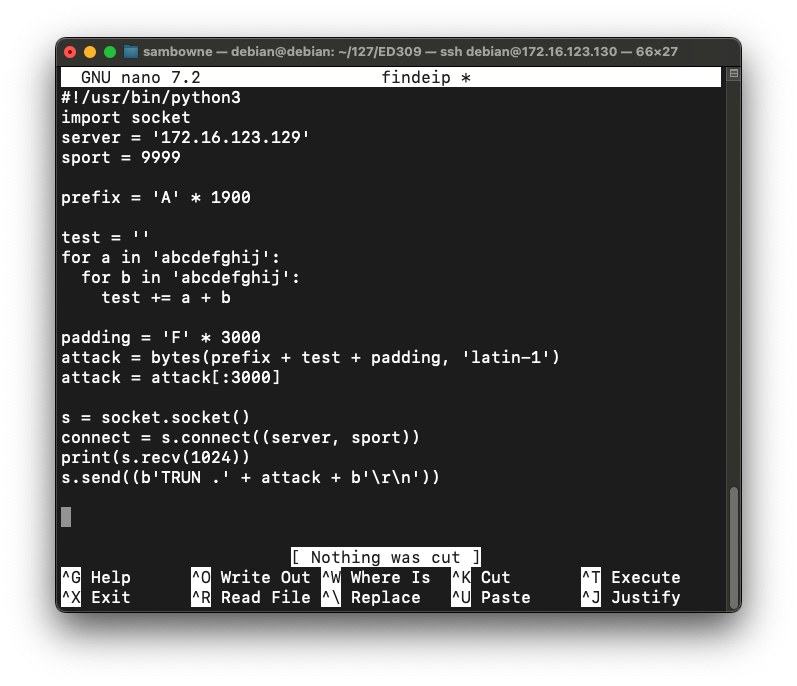Click the 'attack = bytes(...)' line

(x=311, y=357)
